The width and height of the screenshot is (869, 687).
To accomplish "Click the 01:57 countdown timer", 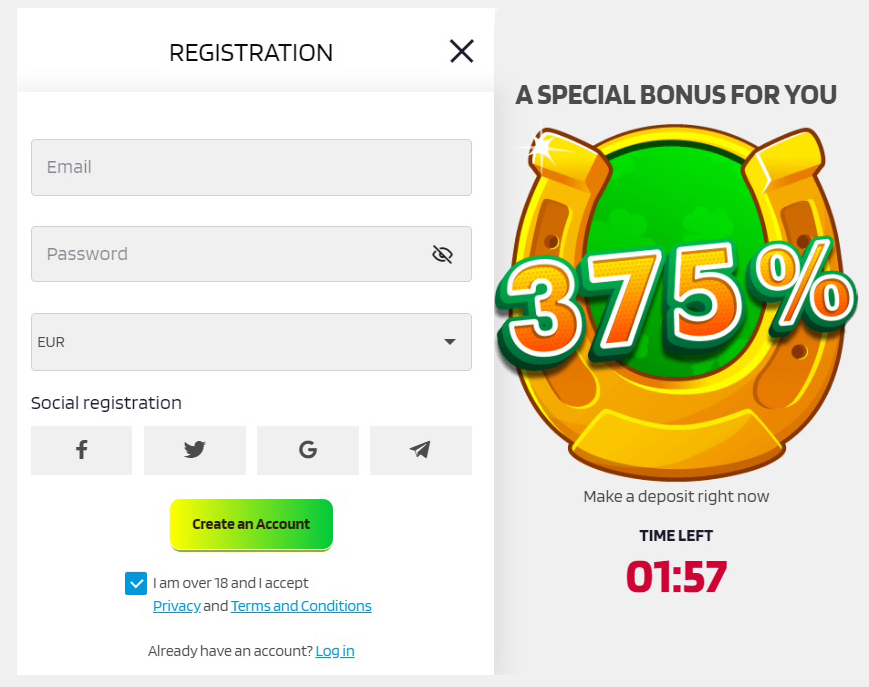I will tap(676, 578).
